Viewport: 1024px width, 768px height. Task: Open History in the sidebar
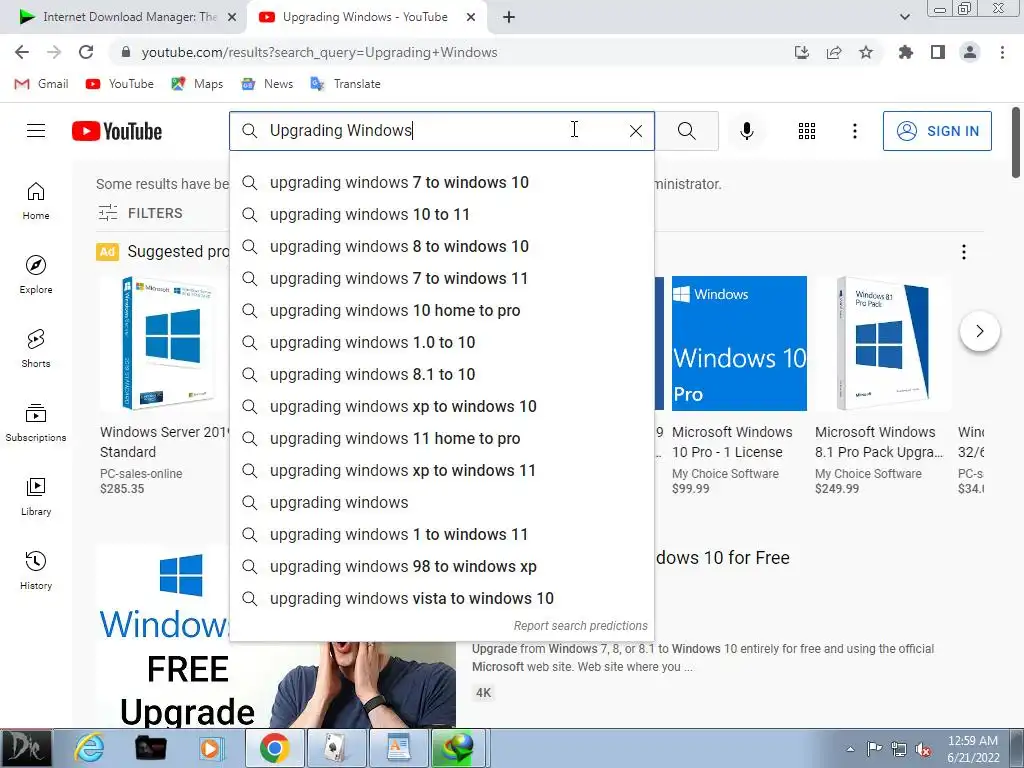[x=36, y=570]
